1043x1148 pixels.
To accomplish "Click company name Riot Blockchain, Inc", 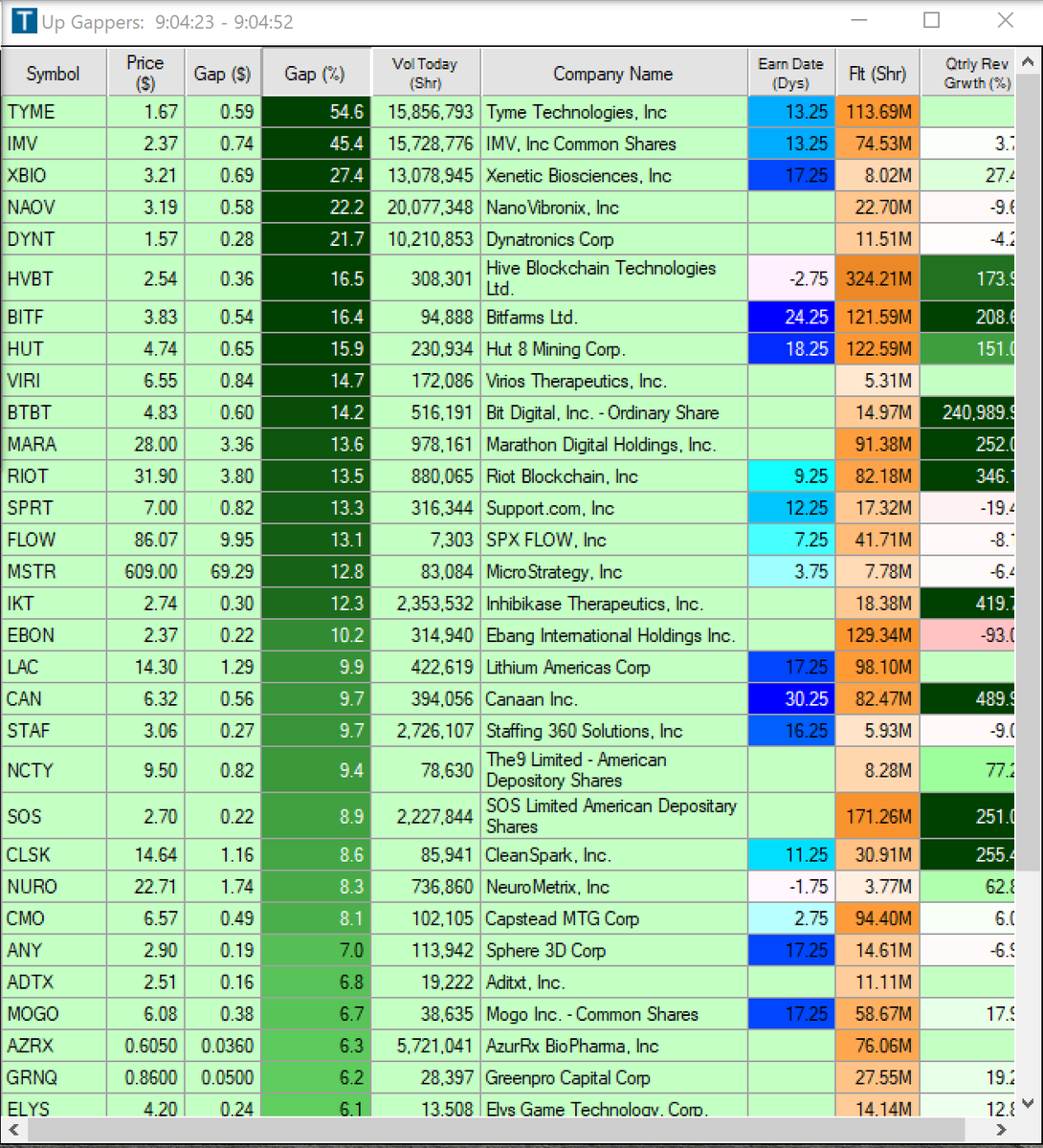I will coord(562,475).
